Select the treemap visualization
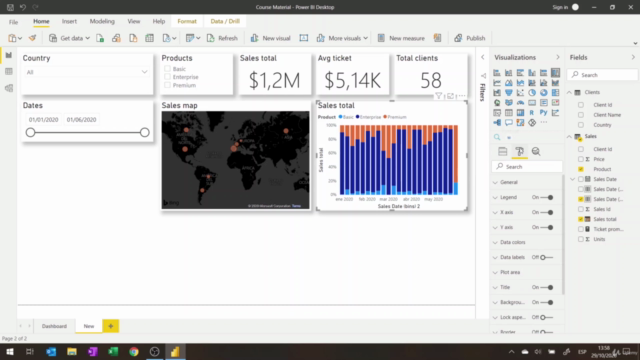Image resolution: width=640 pixels, height=360 pixels. pyautogui.click(x=556, y=93)
